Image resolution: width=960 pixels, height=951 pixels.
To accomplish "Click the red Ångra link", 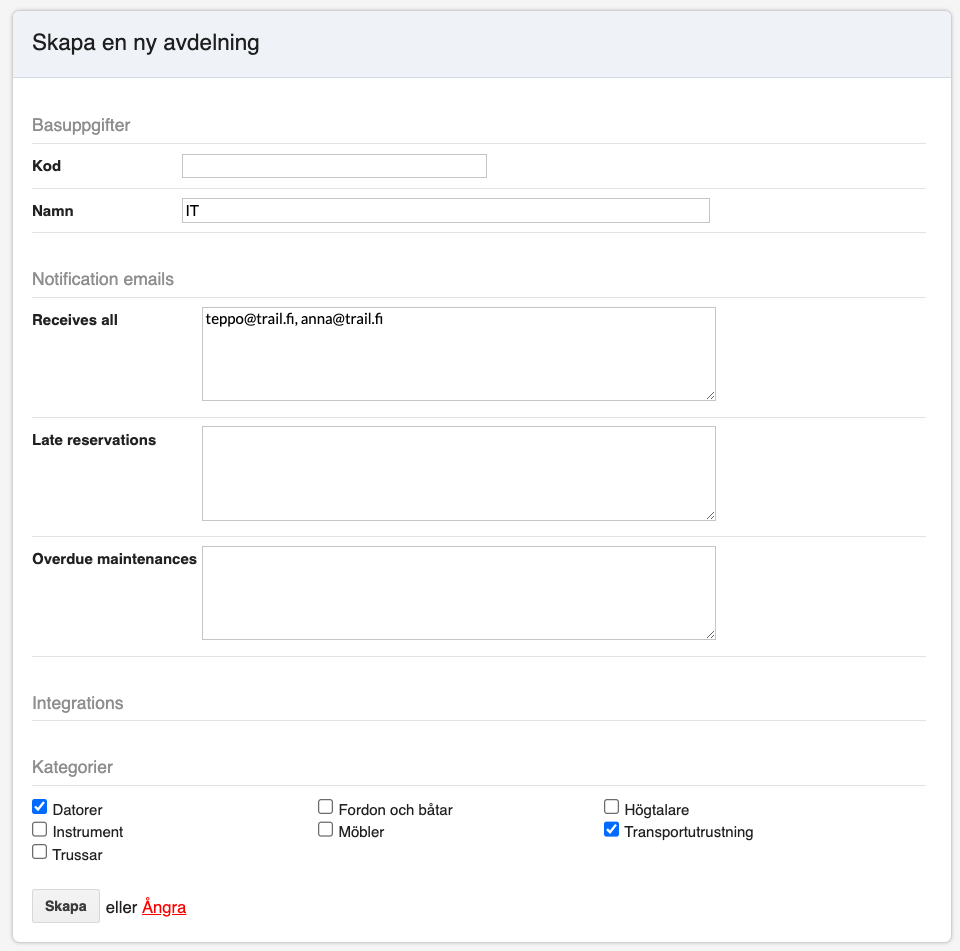I will [164, 908].
